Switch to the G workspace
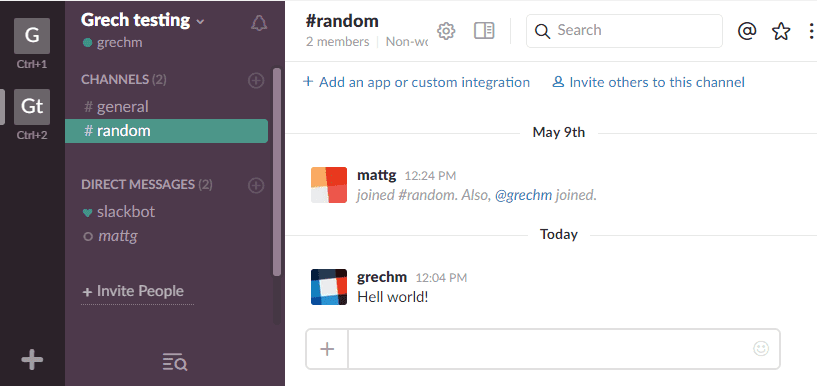The width and height of the screenshot is (817, 386). click(x=32, y=36)
